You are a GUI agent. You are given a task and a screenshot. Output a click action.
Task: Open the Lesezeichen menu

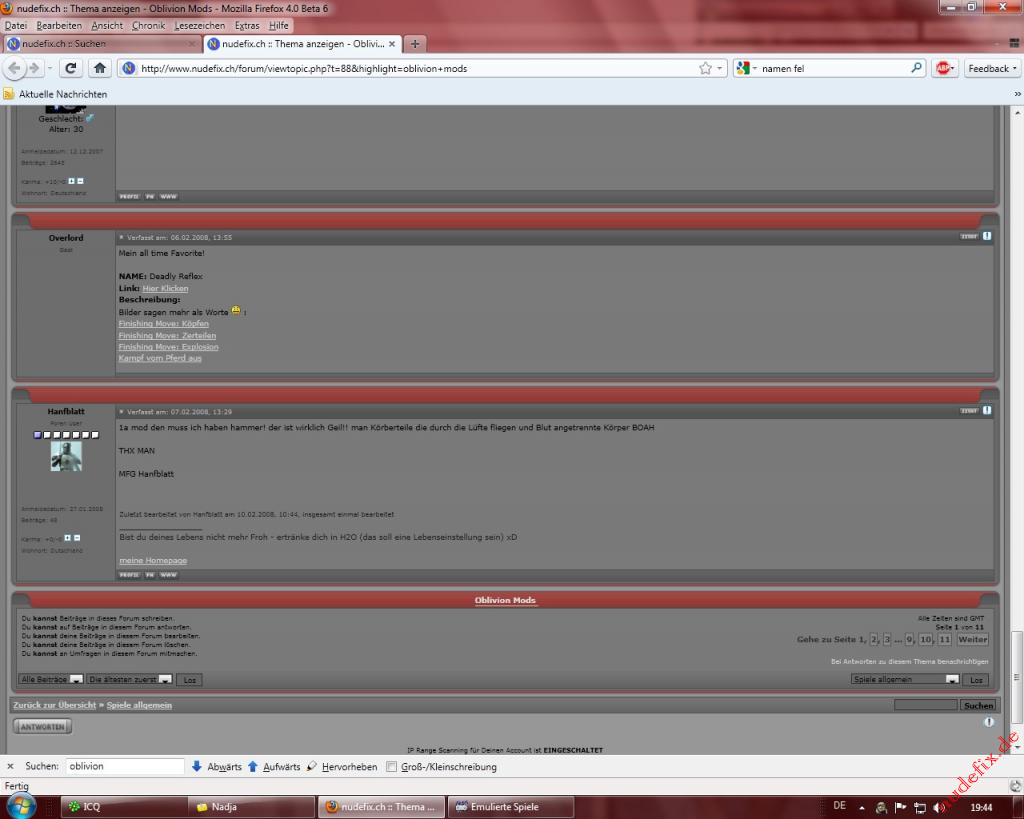point(199,25)
